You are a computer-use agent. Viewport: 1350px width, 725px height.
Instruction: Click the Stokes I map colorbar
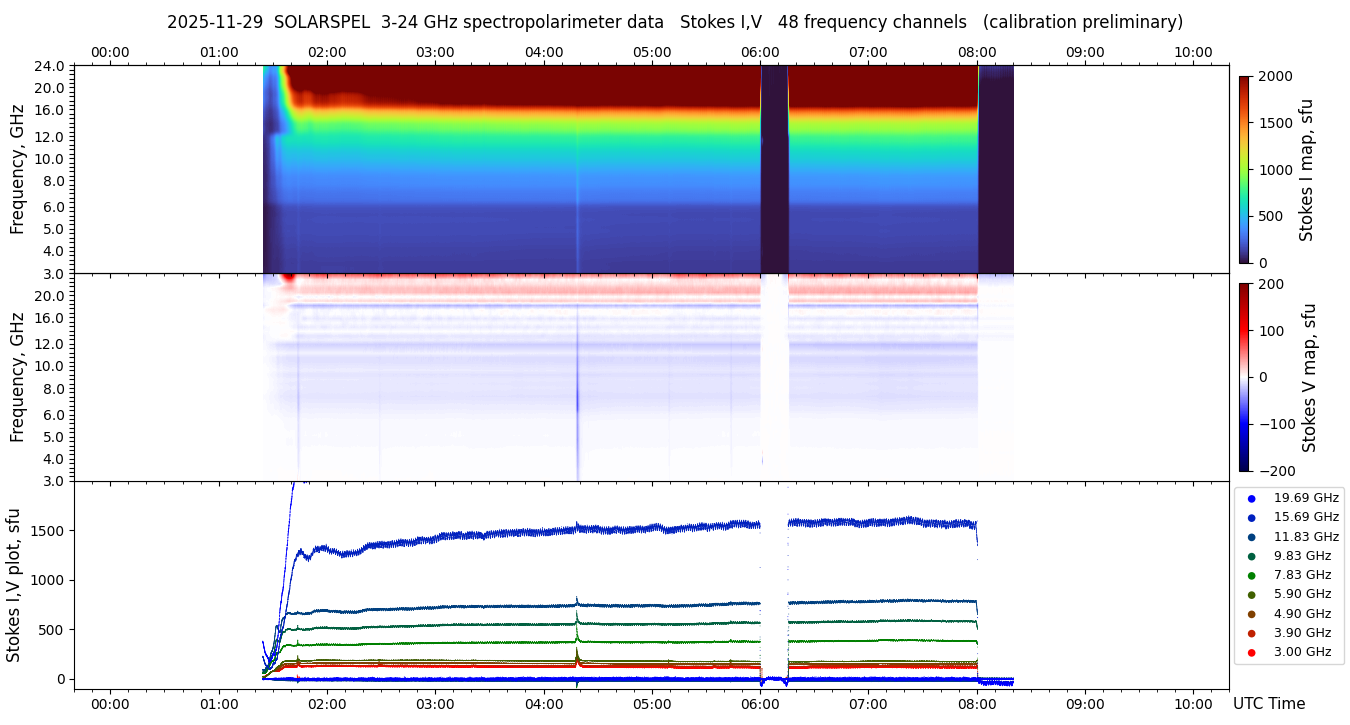(x=1244, y=169)
